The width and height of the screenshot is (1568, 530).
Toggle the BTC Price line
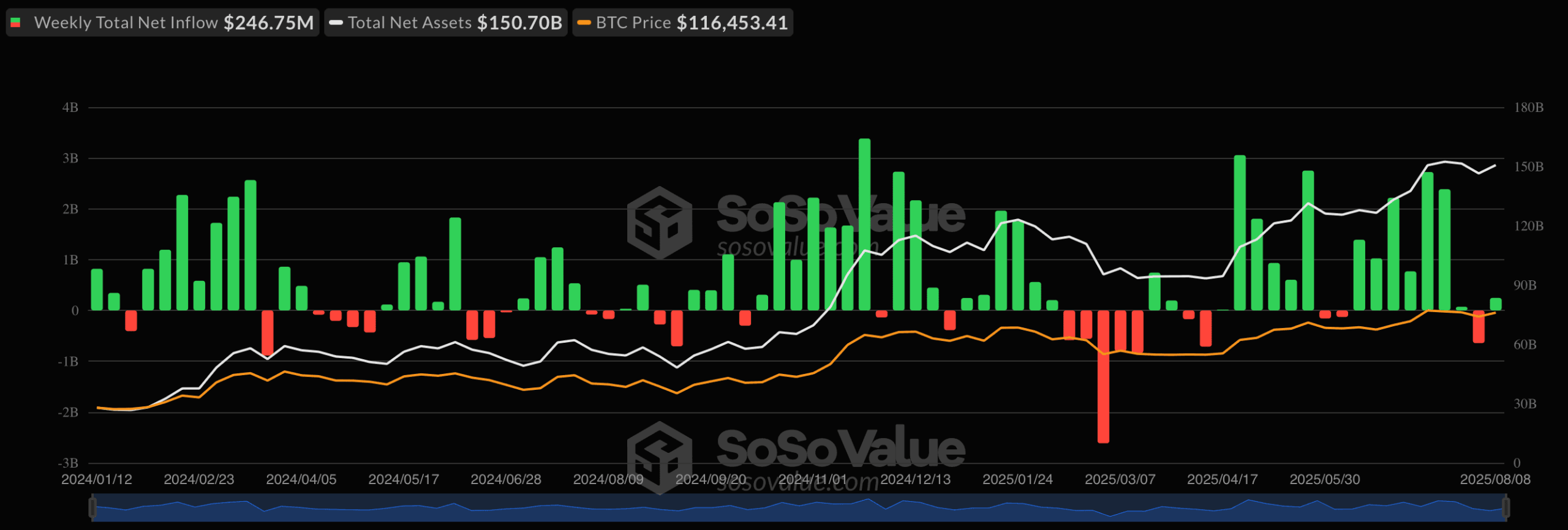coord(683,23)
